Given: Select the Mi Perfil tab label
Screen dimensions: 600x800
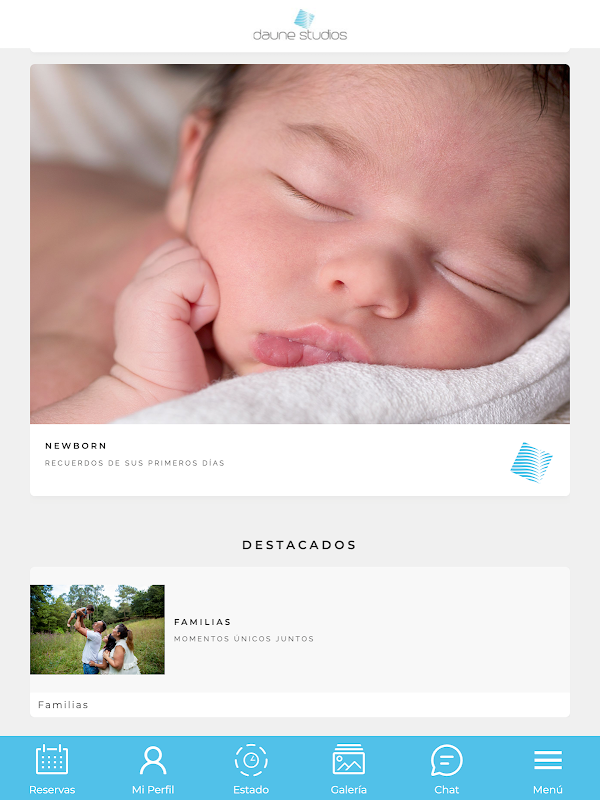Looking at the screenshot, I should pos(153,789).
